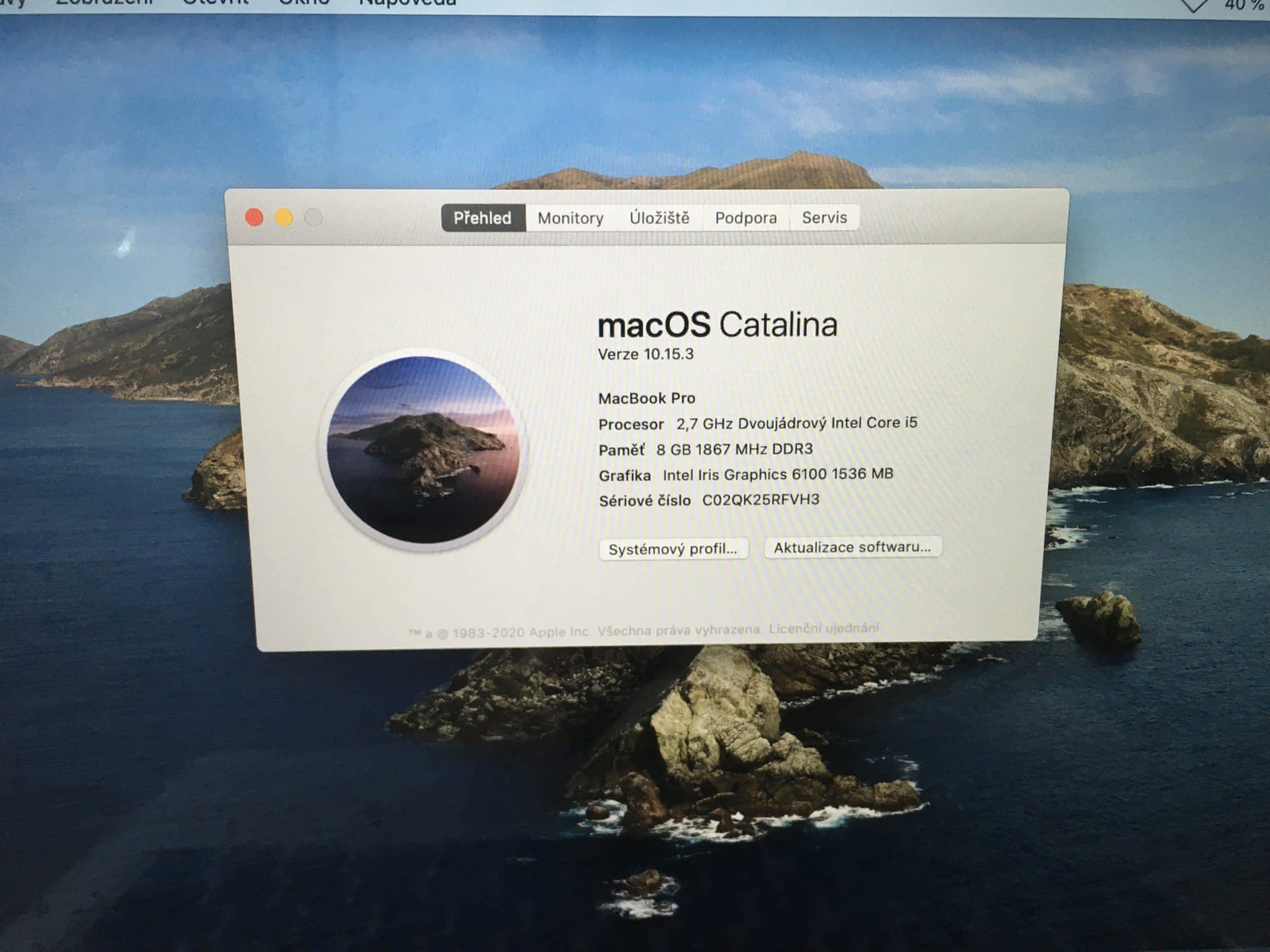Click the Aktualizace softwaru... button
This screenshot has height=952, width=1270.
pos(852,547)
